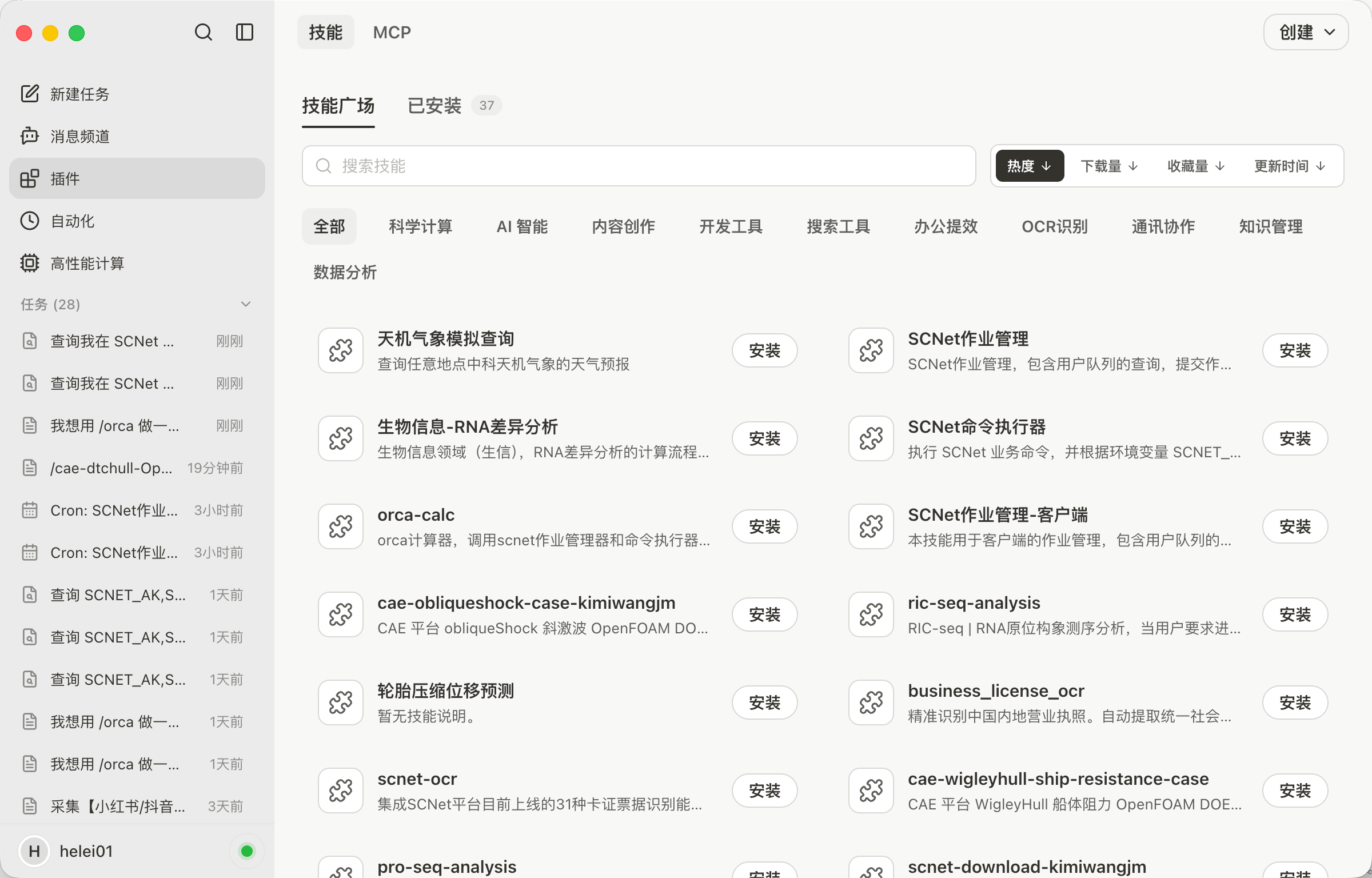
Task: Sort skills by 热度
Action: [1030, 166]
